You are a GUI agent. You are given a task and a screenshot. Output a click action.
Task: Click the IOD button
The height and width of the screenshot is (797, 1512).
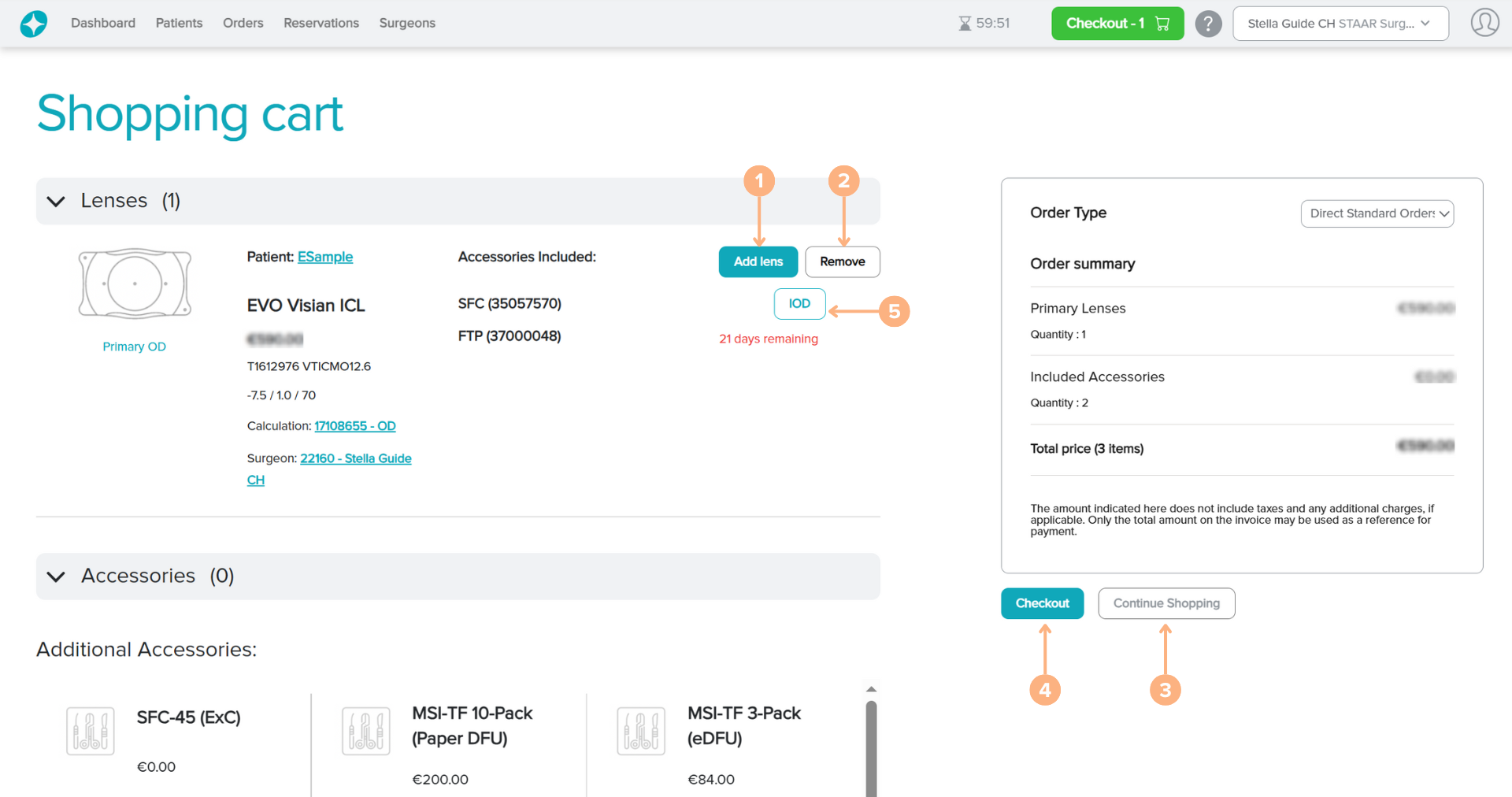coord(799,303)
